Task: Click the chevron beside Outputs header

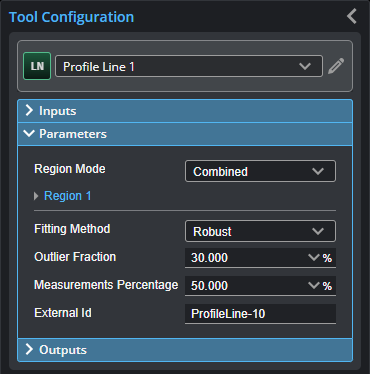Action: (x=29, y=349)
